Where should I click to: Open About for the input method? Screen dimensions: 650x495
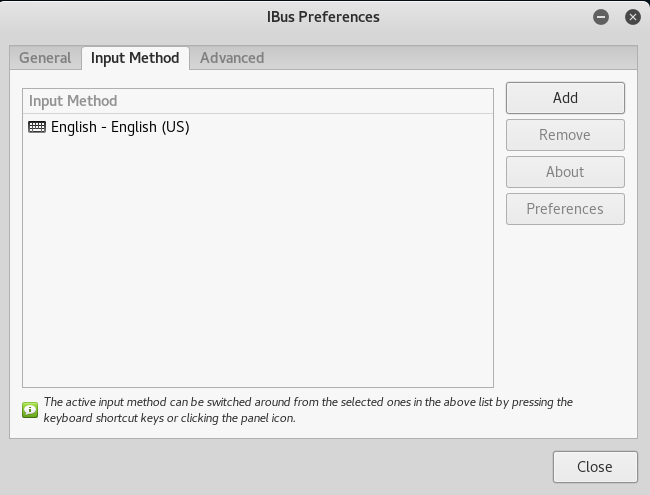tap(565, 172)
